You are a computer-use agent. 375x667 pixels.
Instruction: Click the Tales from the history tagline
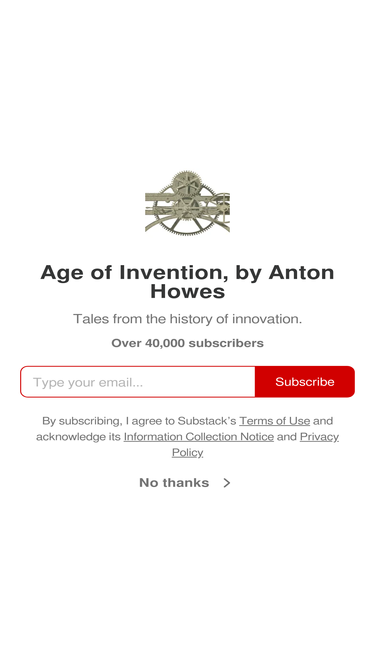(x=188, y=319)
